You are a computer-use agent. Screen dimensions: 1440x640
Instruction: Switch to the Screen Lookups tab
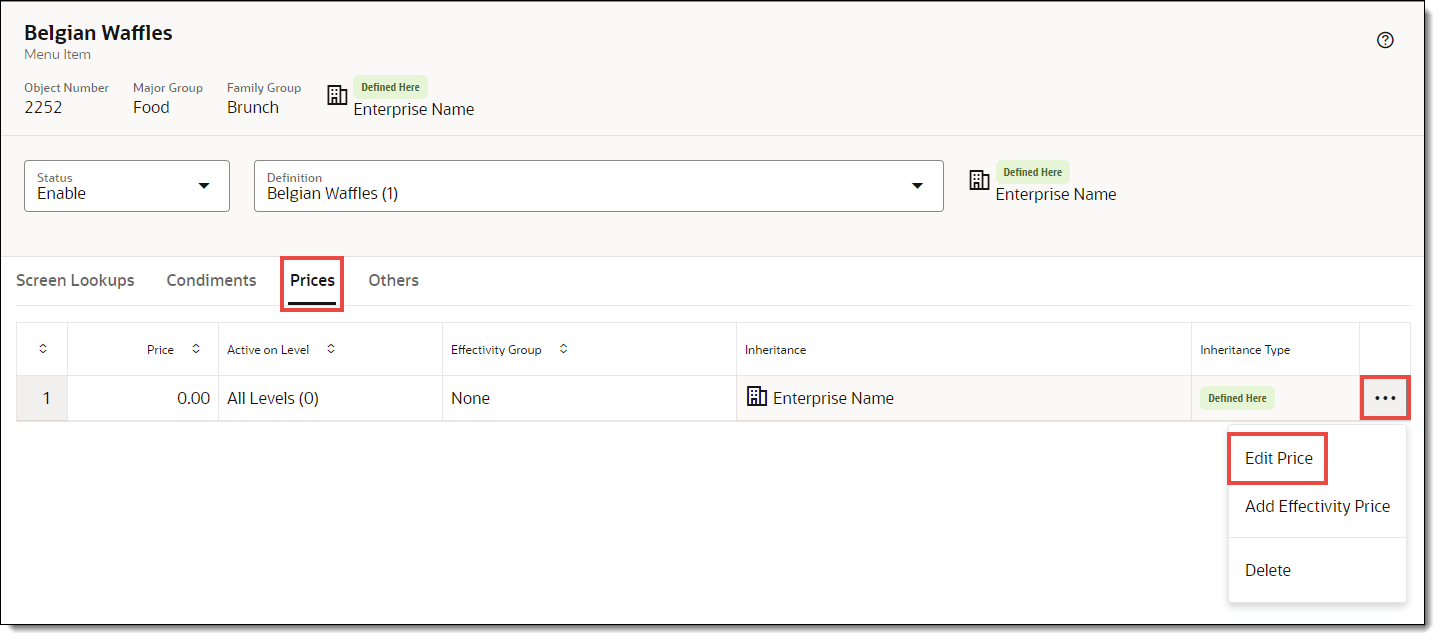pos(75,280)
